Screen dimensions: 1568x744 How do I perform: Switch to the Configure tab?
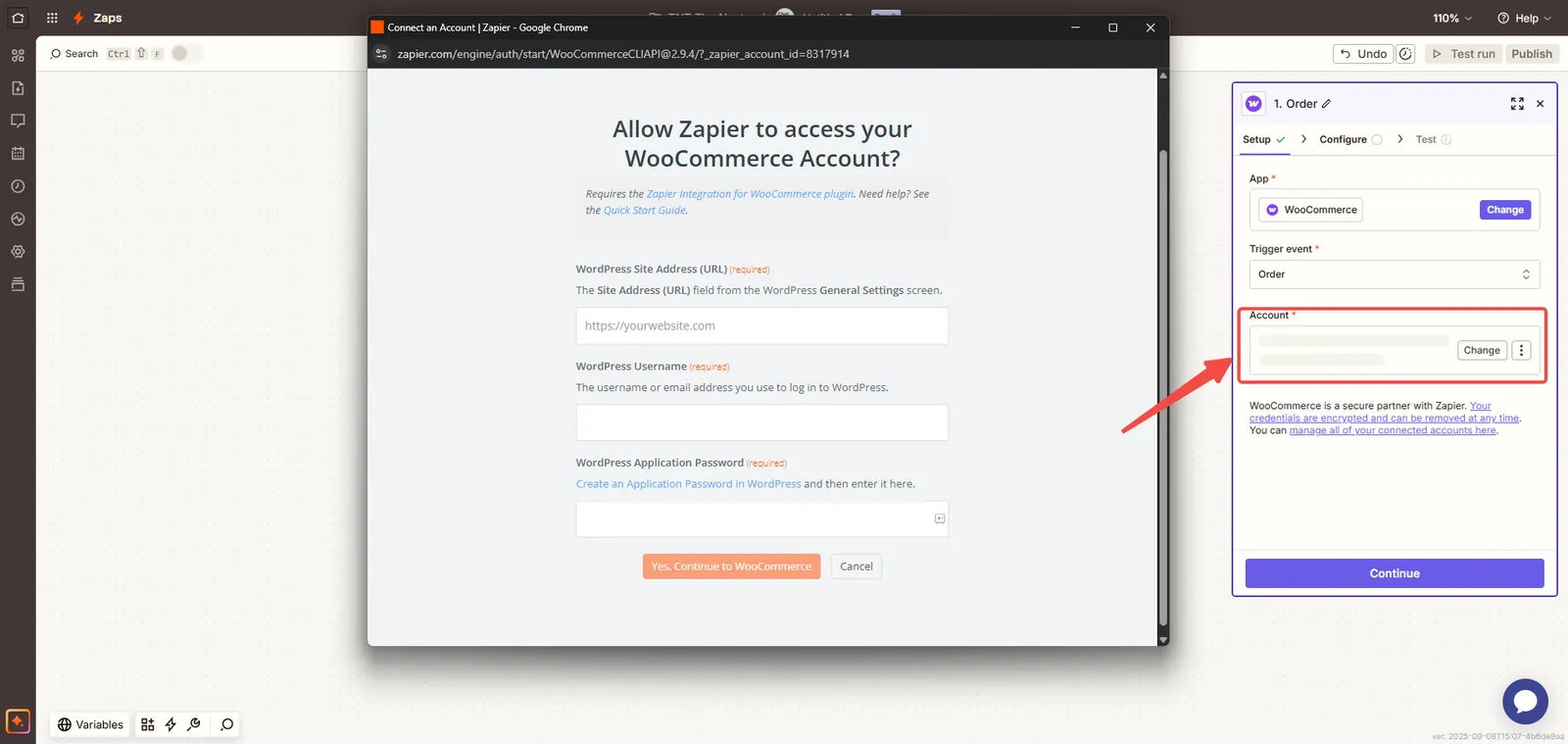[1343, 139]
